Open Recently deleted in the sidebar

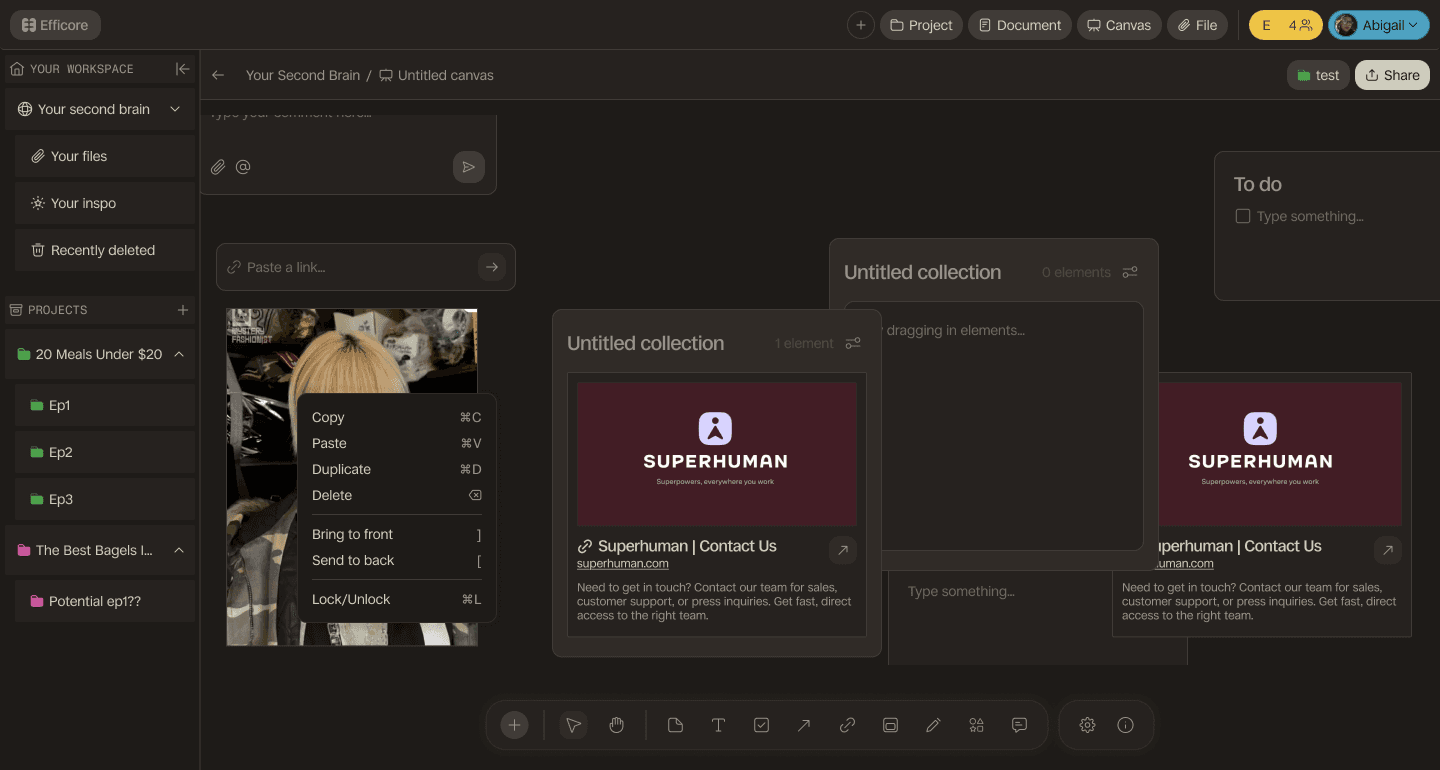coord(105,250)
